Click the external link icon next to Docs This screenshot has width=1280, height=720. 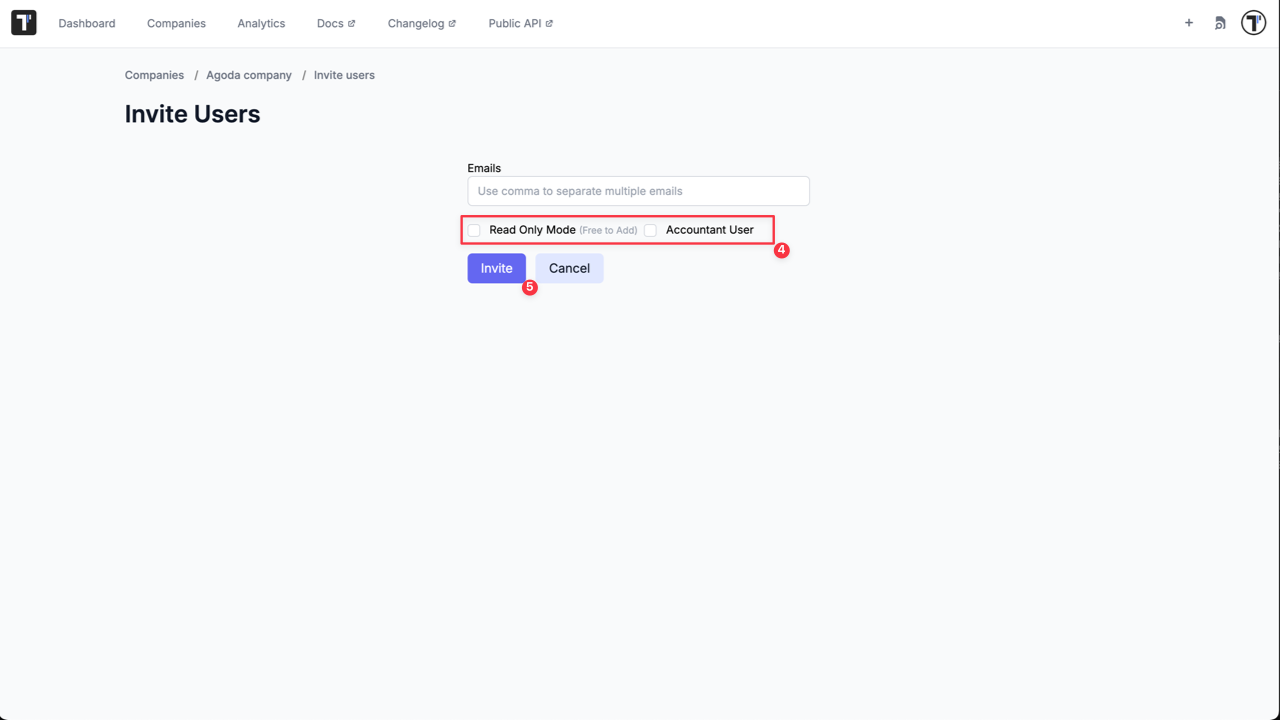(349, 21)
